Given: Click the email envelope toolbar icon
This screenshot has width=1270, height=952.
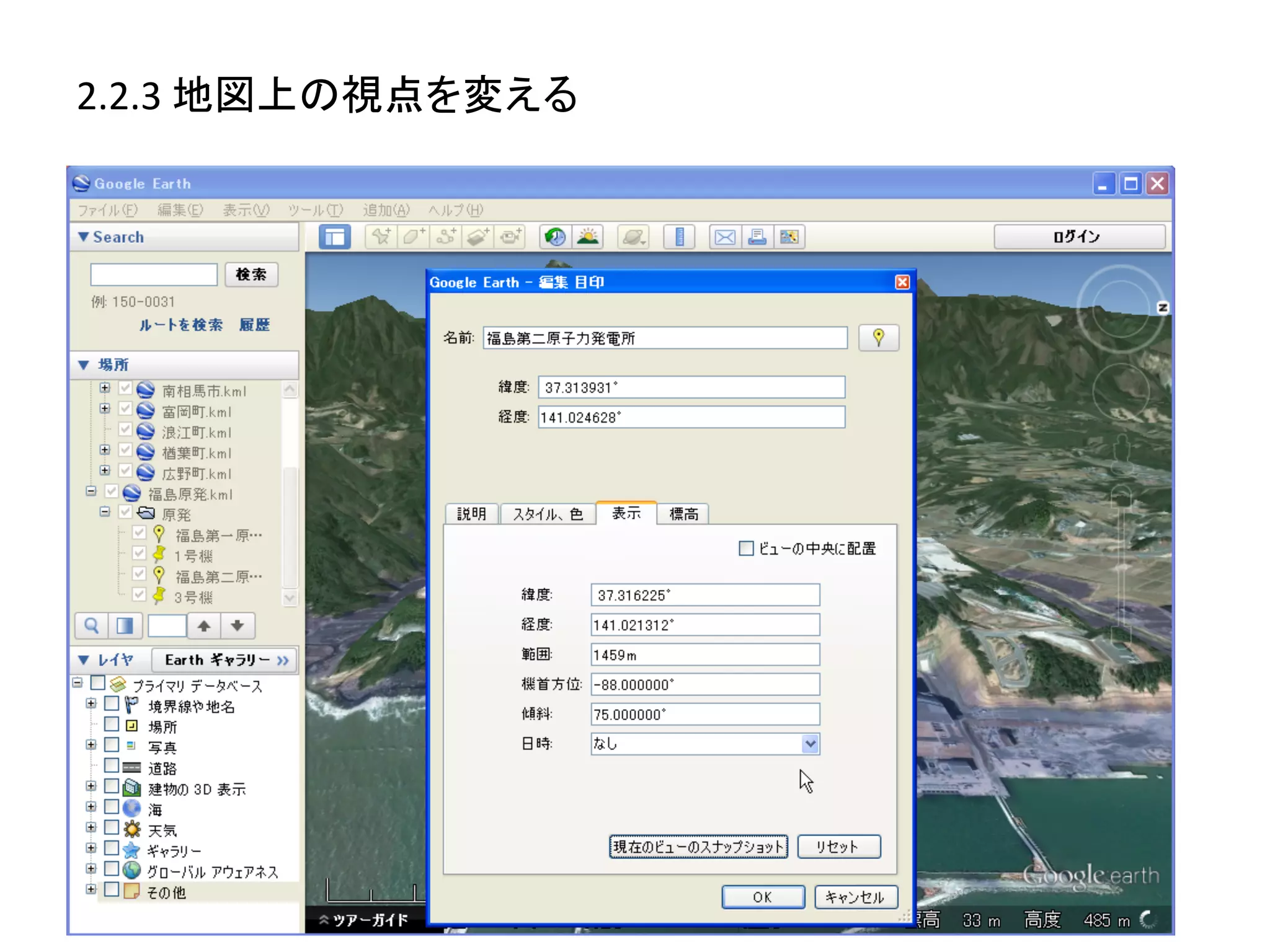Looking at the screenshot, I should coord(725,237).
